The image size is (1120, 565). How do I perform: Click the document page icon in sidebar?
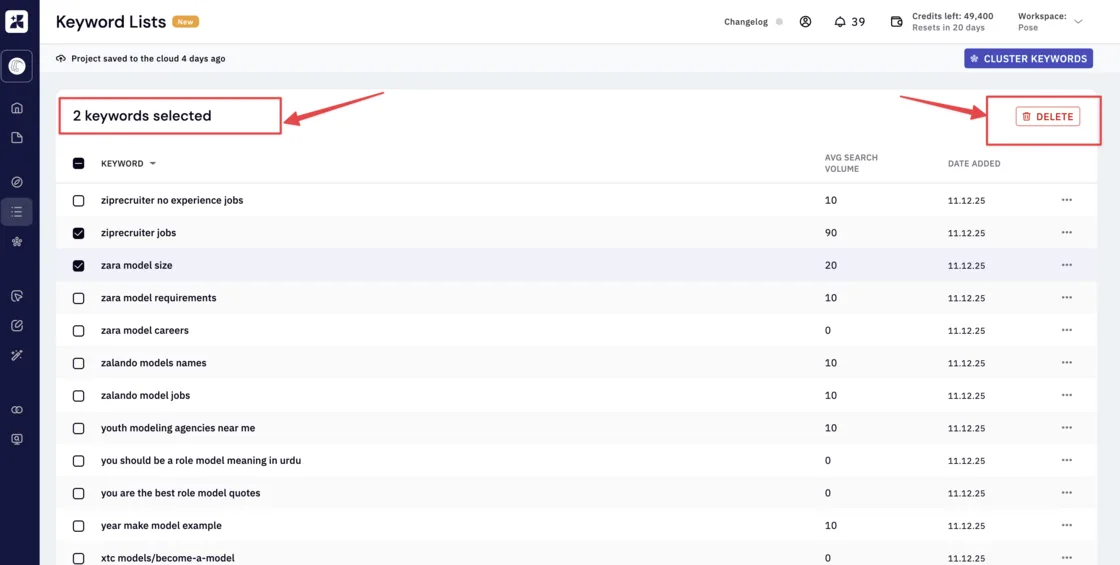(x=17, y=138)
